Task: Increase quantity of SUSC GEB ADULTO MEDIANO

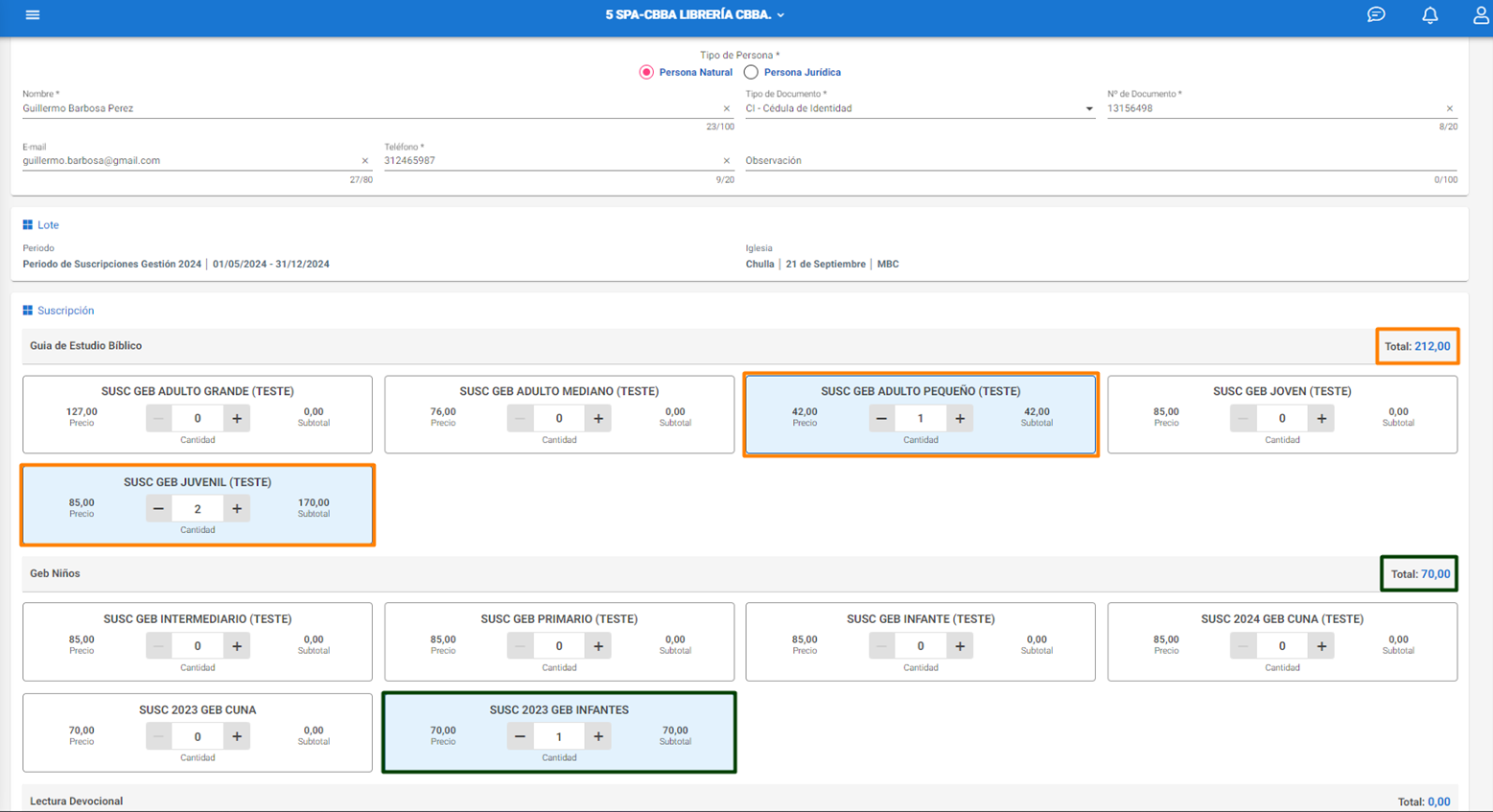Action: coord(598,418)
